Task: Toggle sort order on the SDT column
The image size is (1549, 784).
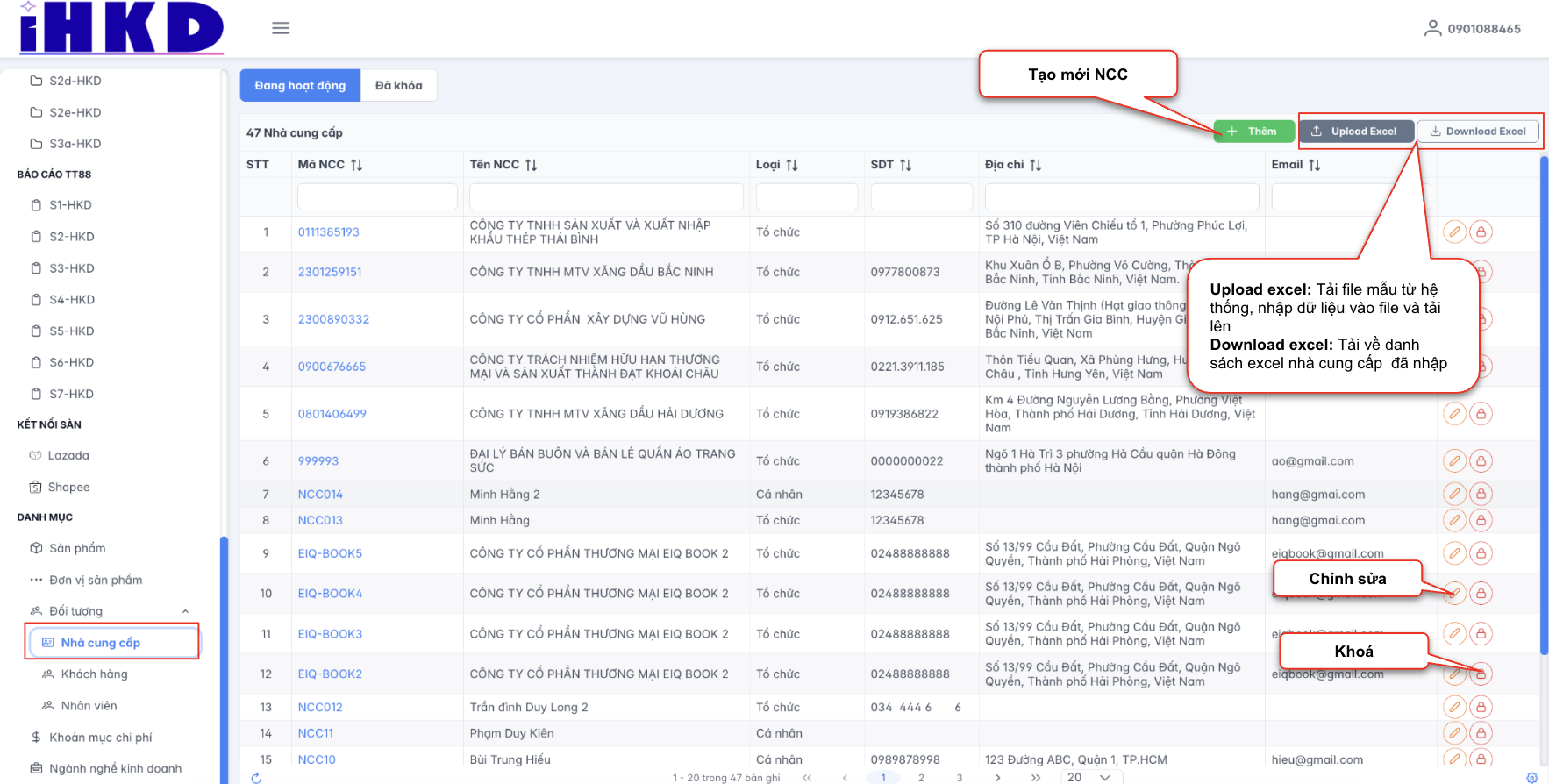Action: pos(905,165)
